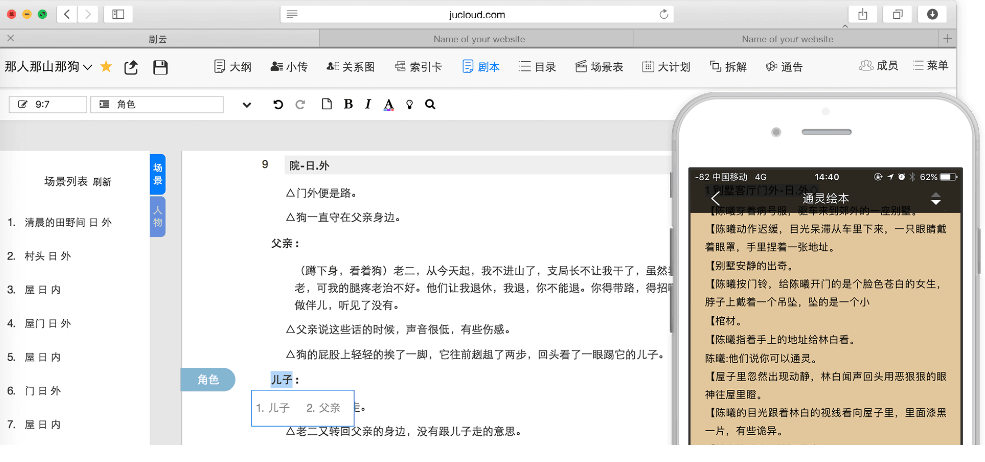Viewport: 985px width, 462px height.
Task: Toggle bold formatting
Action: [x=348, y=104]
